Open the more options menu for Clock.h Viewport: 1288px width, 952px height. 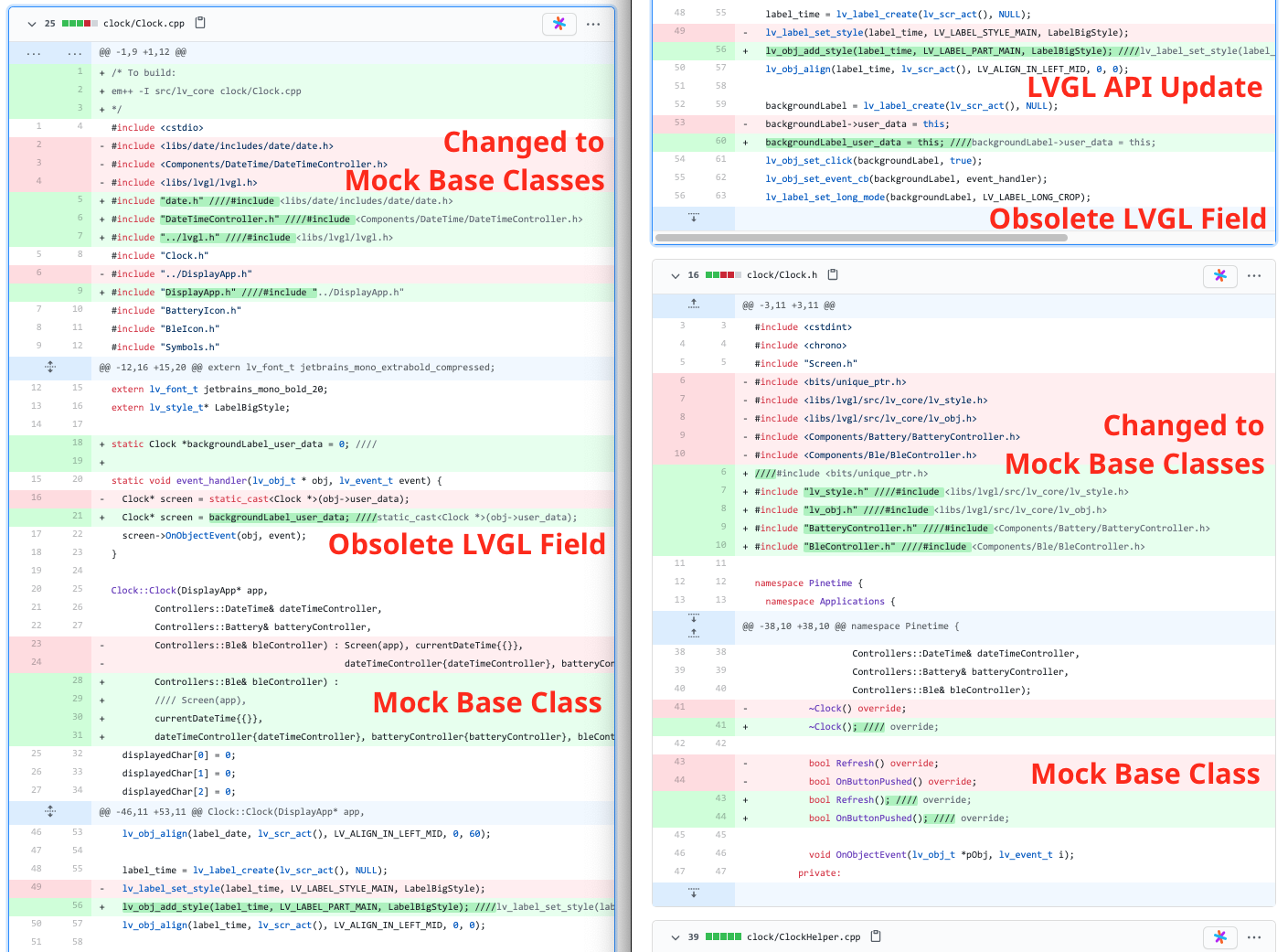click(x=1254, y=275)
